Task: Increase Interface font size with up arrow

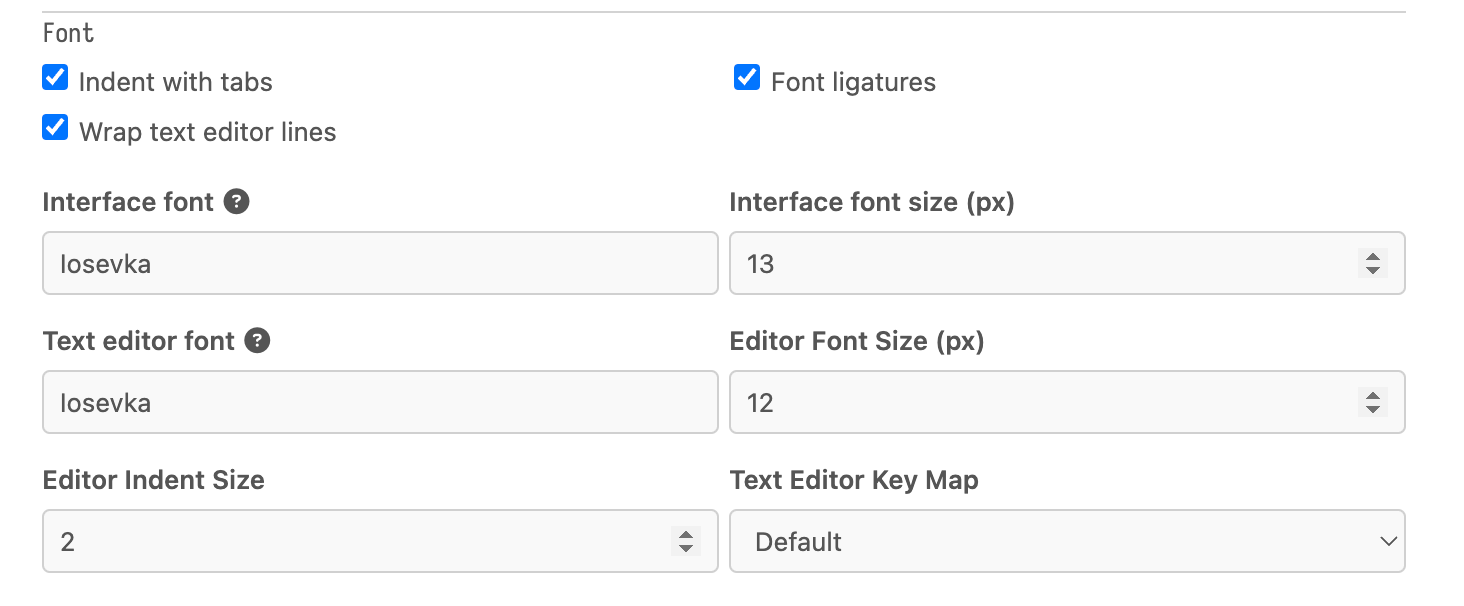Action: 1373,257
